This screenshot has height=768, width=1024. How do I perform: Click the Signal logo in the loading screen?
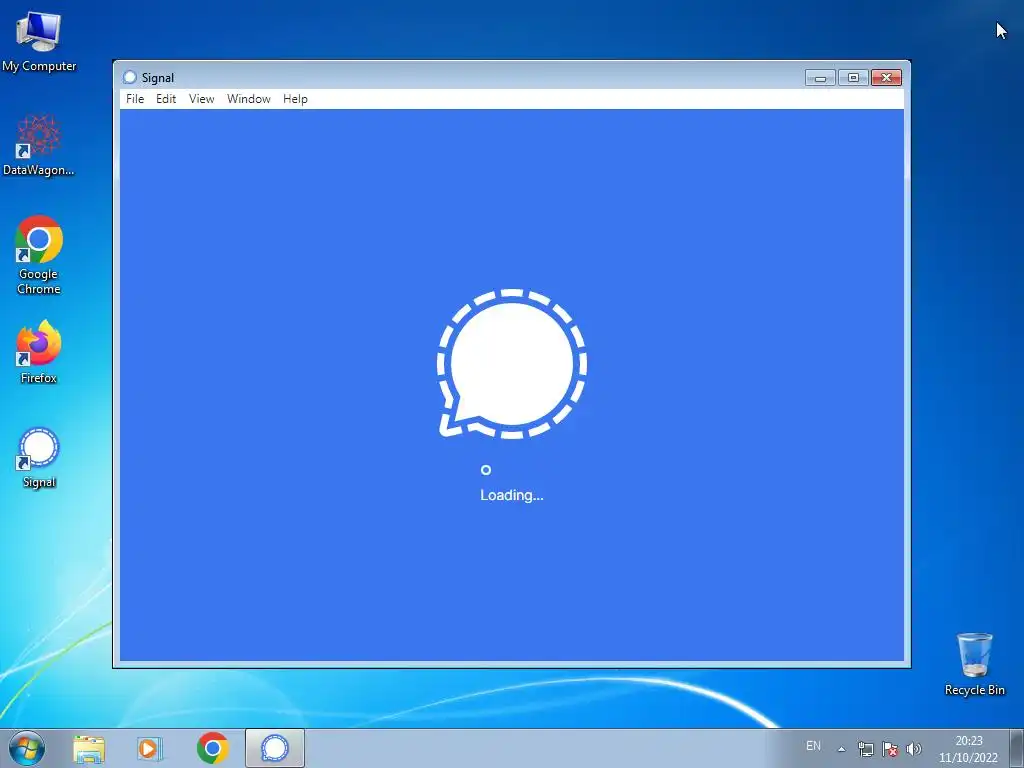pos(511,363)
